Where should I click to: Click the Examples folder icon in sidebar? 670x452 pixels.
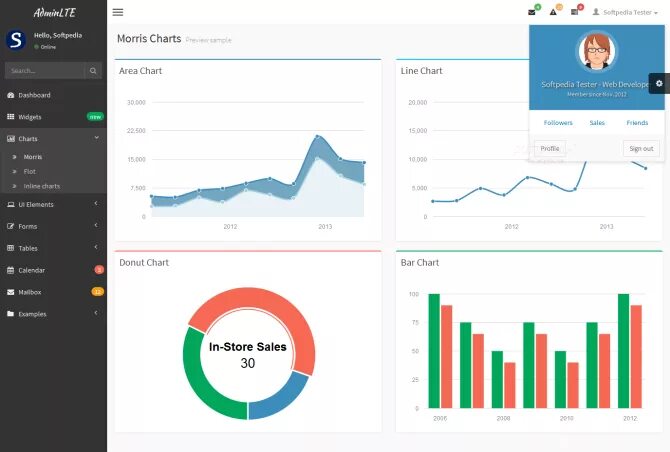11,314
